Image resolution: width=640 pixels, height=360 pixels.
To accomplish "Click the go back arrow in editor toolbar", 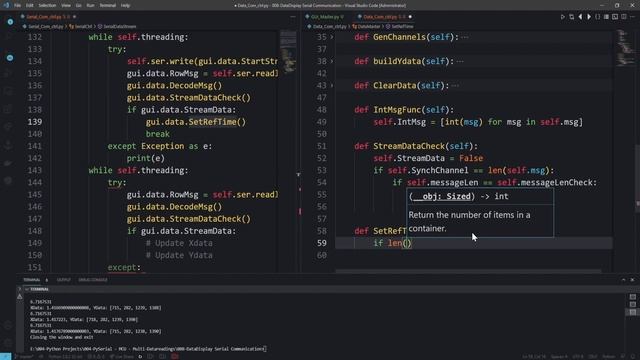I will (580, 17).
